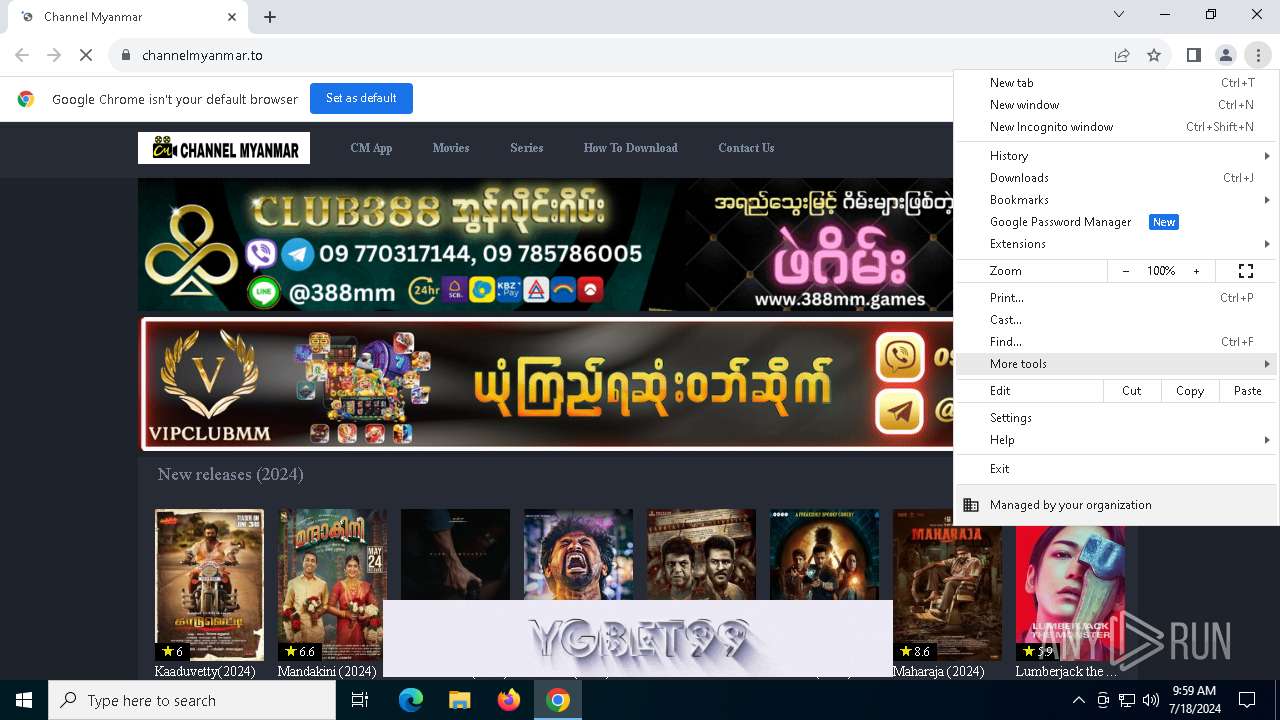Expand the History submenu
The width and height of the screenshot is (1280, 720).
(1117, 156)
